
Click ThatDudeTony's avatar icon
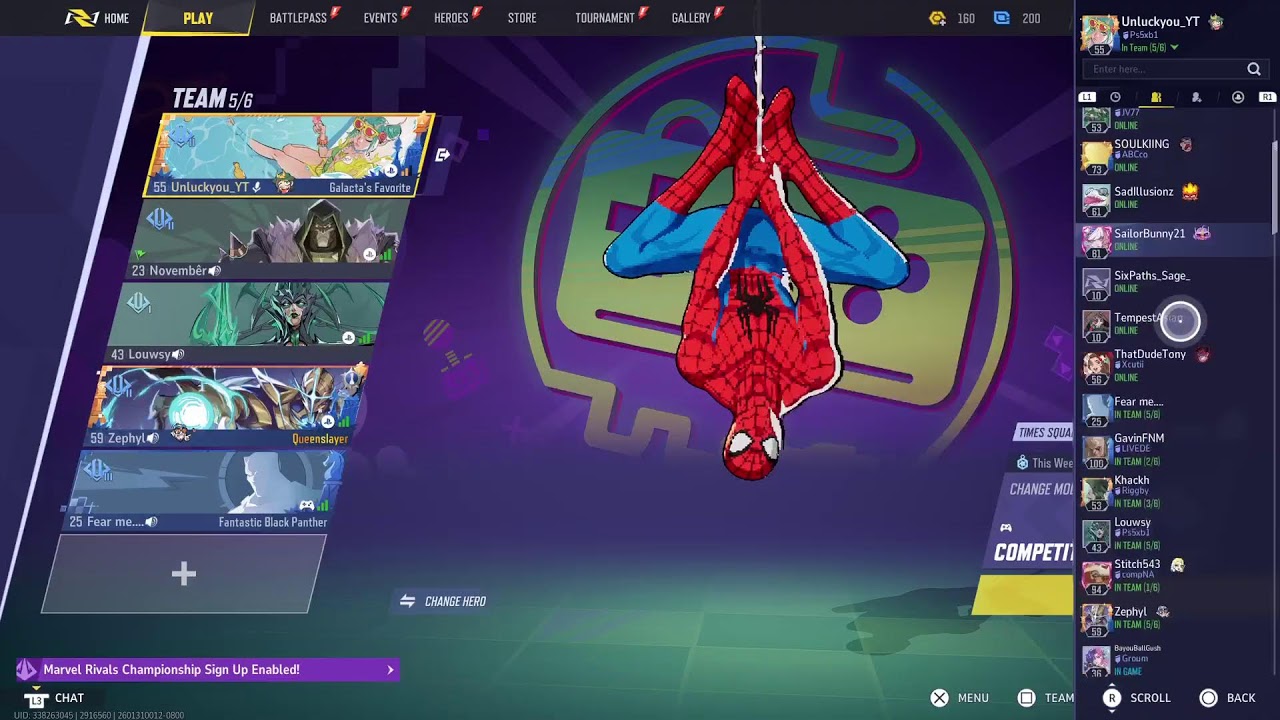[x=1097, y=366]
